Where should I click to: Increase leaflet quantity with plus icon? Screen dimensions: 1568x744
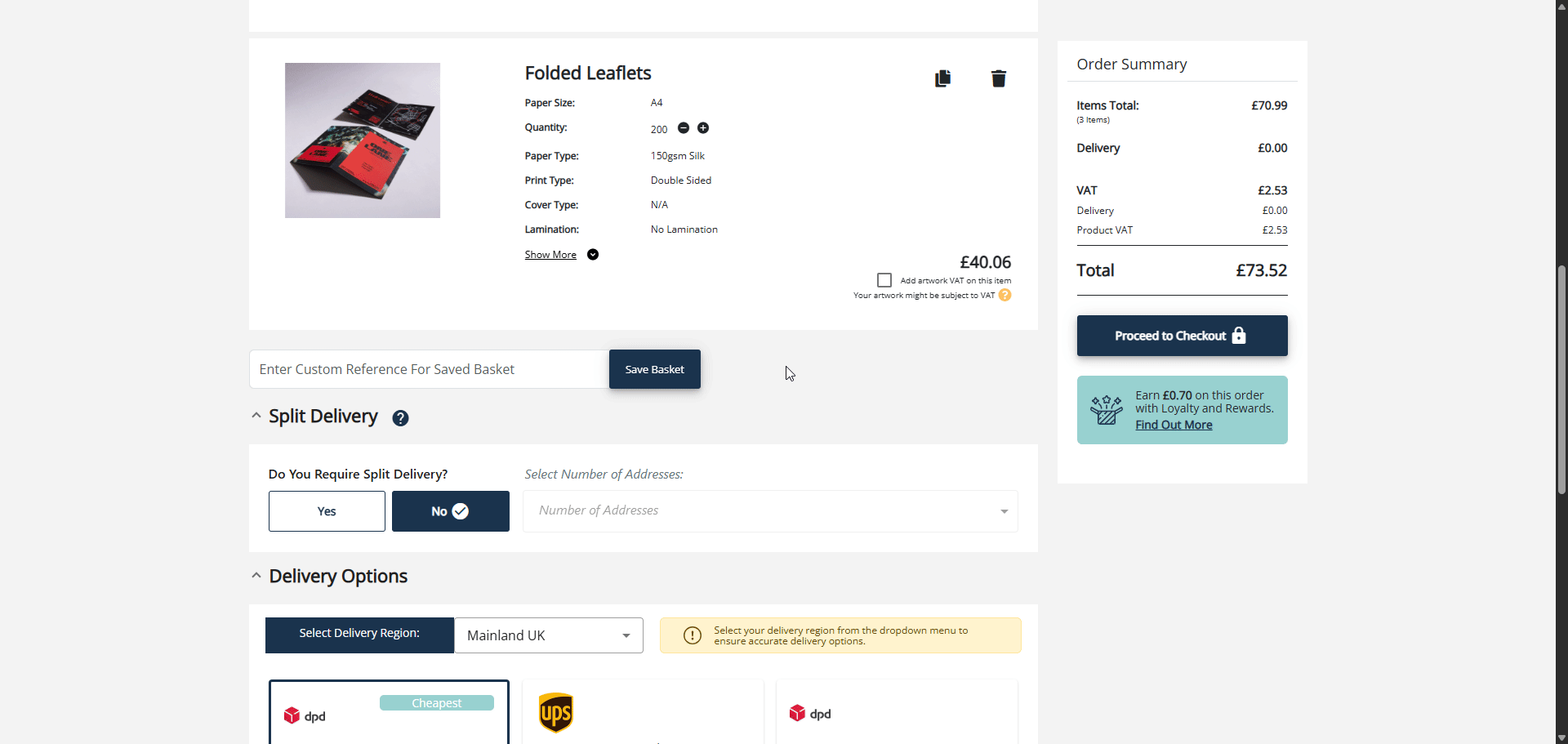[x=703, y=128]
